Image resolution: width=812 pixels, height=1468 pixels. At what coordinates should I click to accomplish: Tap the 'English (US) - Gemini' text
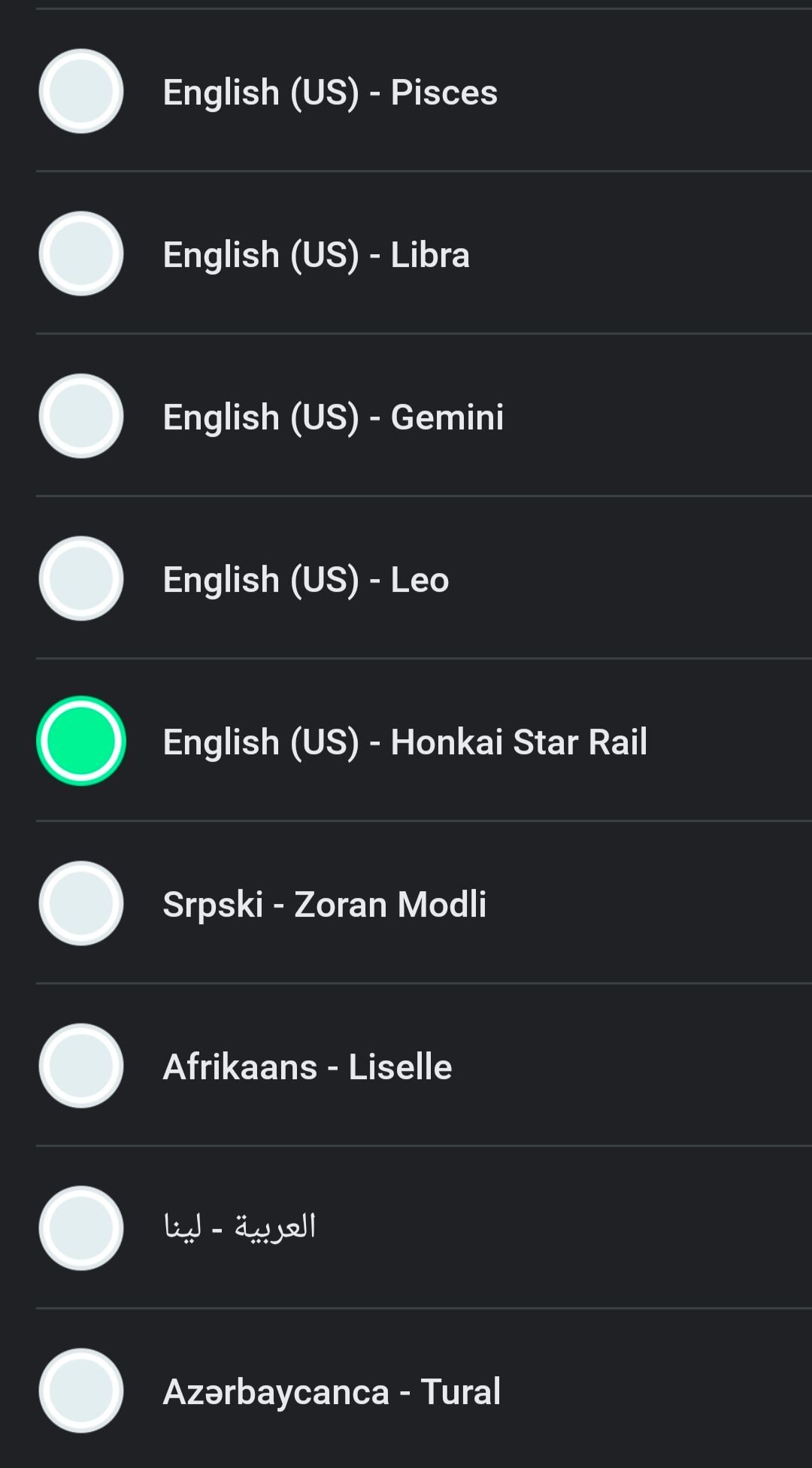tap(333, 418)
